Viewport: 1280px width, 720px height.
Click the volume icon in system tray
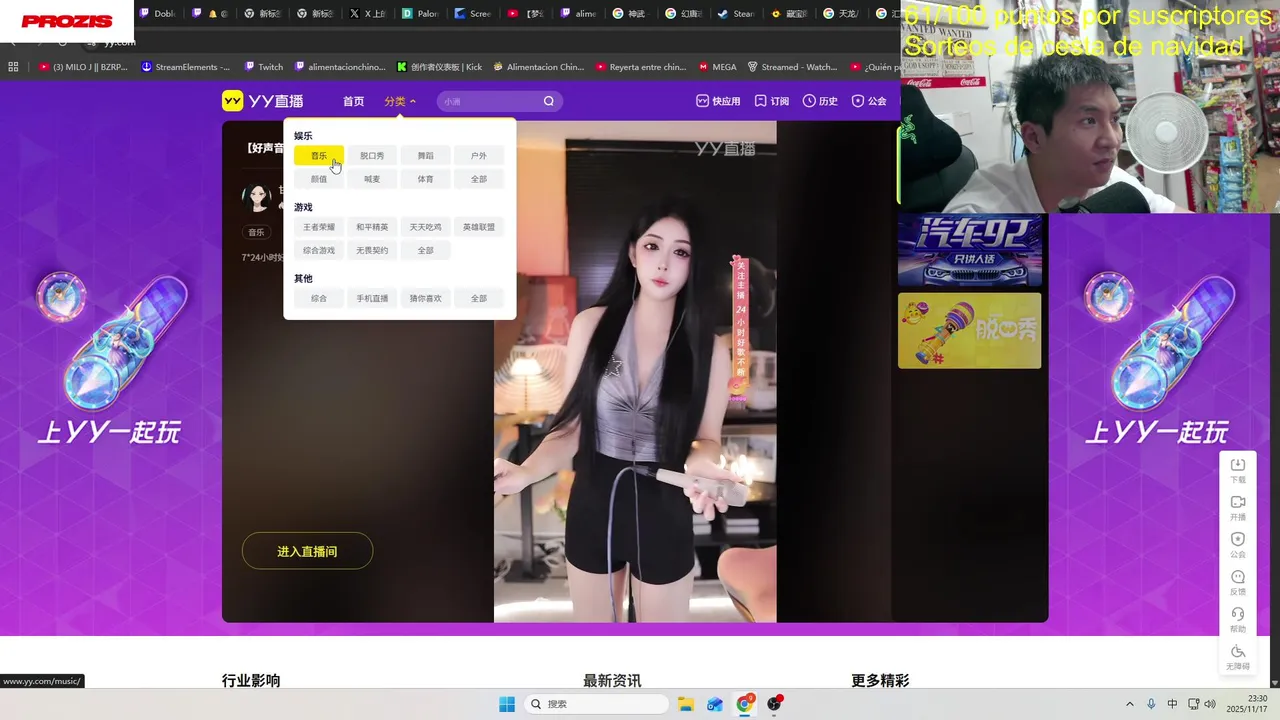pos(1209,704)
